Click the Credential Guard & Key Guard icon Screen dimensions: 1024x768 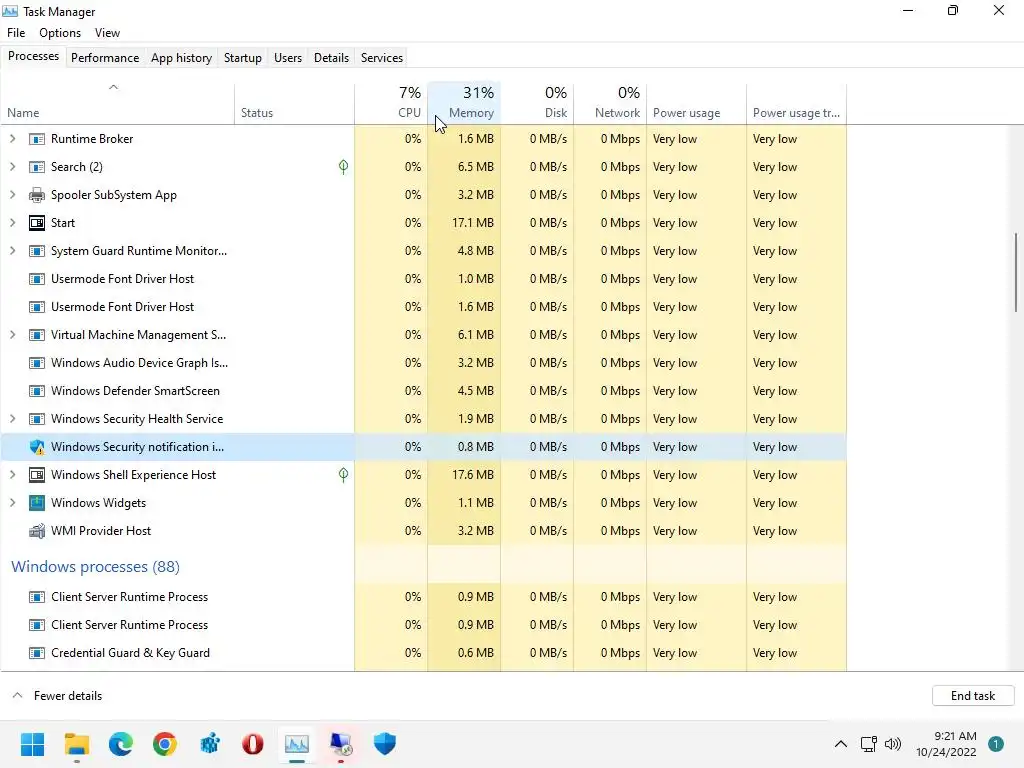pyautogui.click(x=37, y=653)
